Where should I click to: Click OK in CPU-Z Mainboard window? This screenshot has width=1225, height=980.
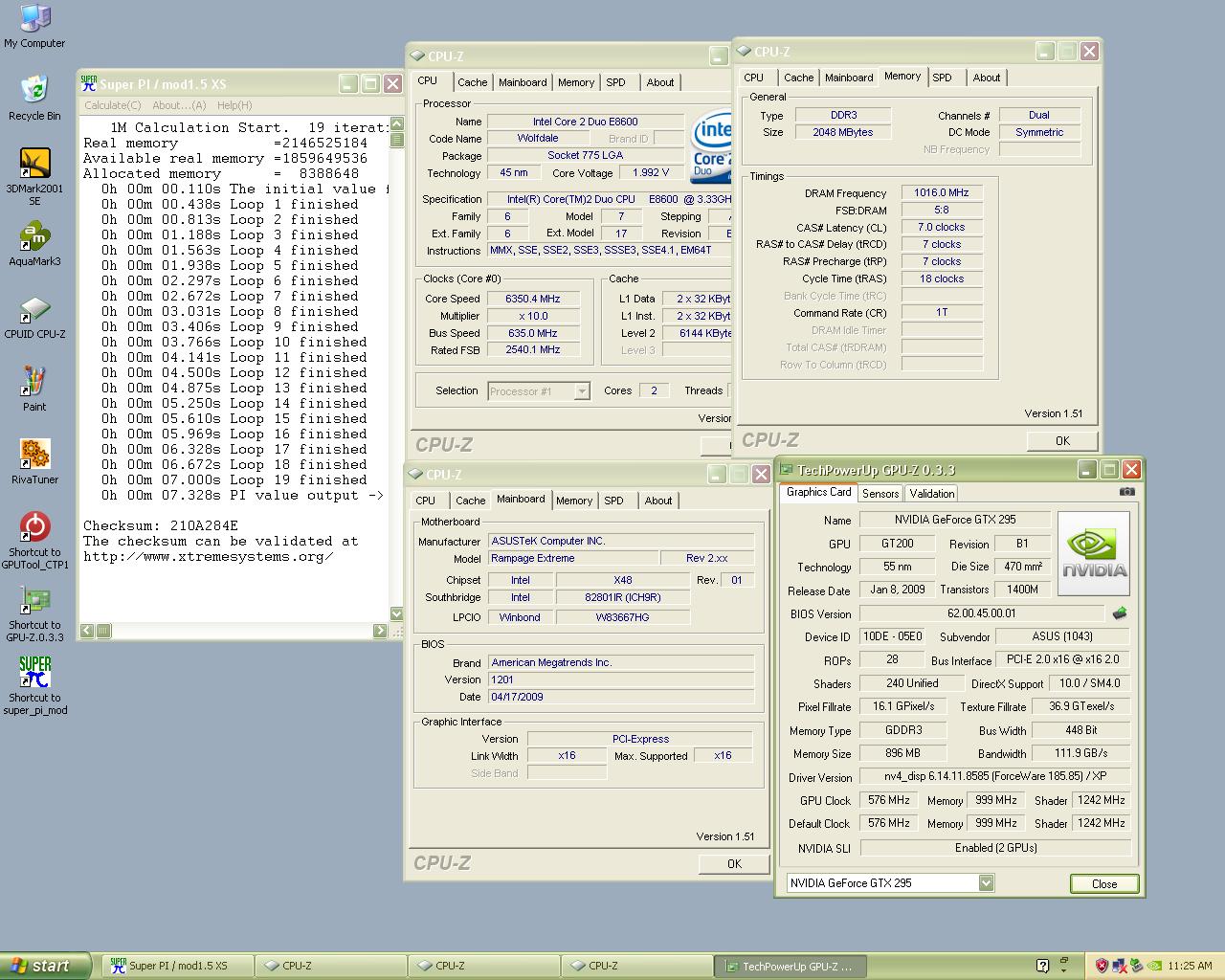tap(734, 863)
